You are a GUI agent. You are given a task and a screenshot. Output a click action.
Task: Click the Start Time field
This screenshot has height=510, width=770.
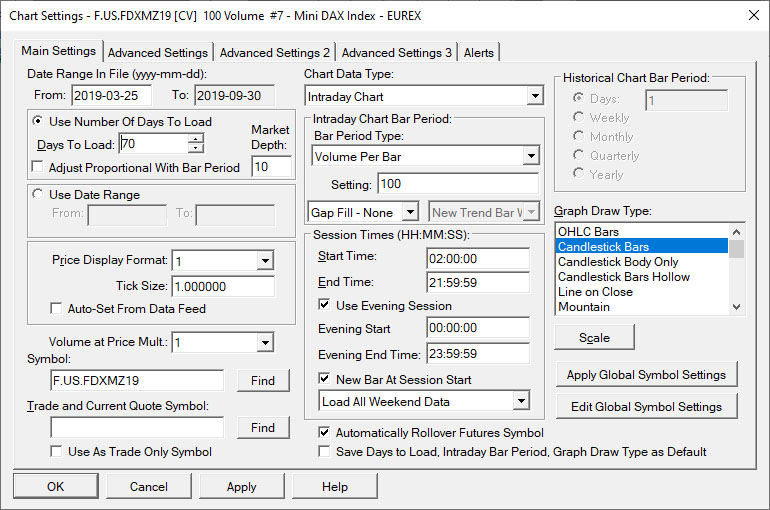[478, 258]
